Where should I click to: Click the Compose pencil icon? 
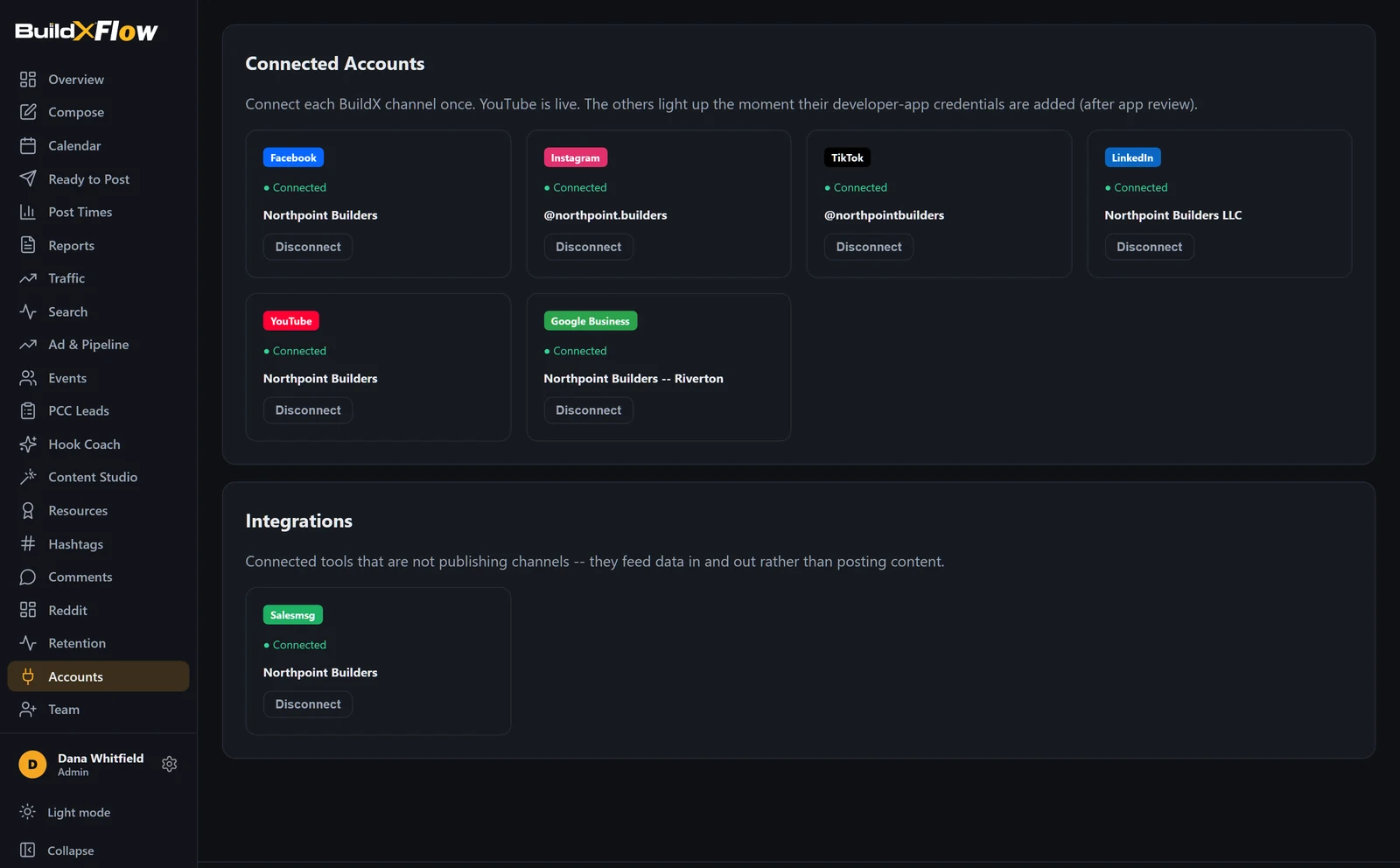tap(28, 112)
